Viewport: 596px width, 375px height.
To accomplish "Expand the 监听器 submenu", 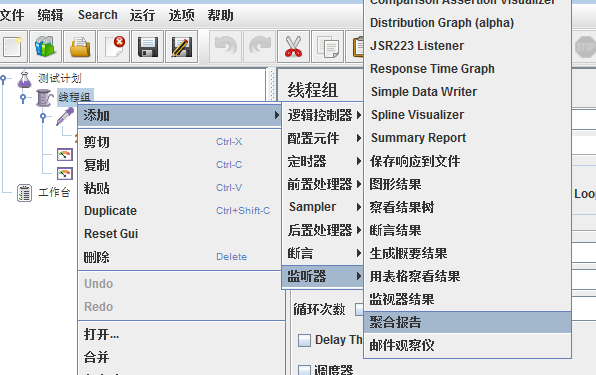I will pos(323,276).
